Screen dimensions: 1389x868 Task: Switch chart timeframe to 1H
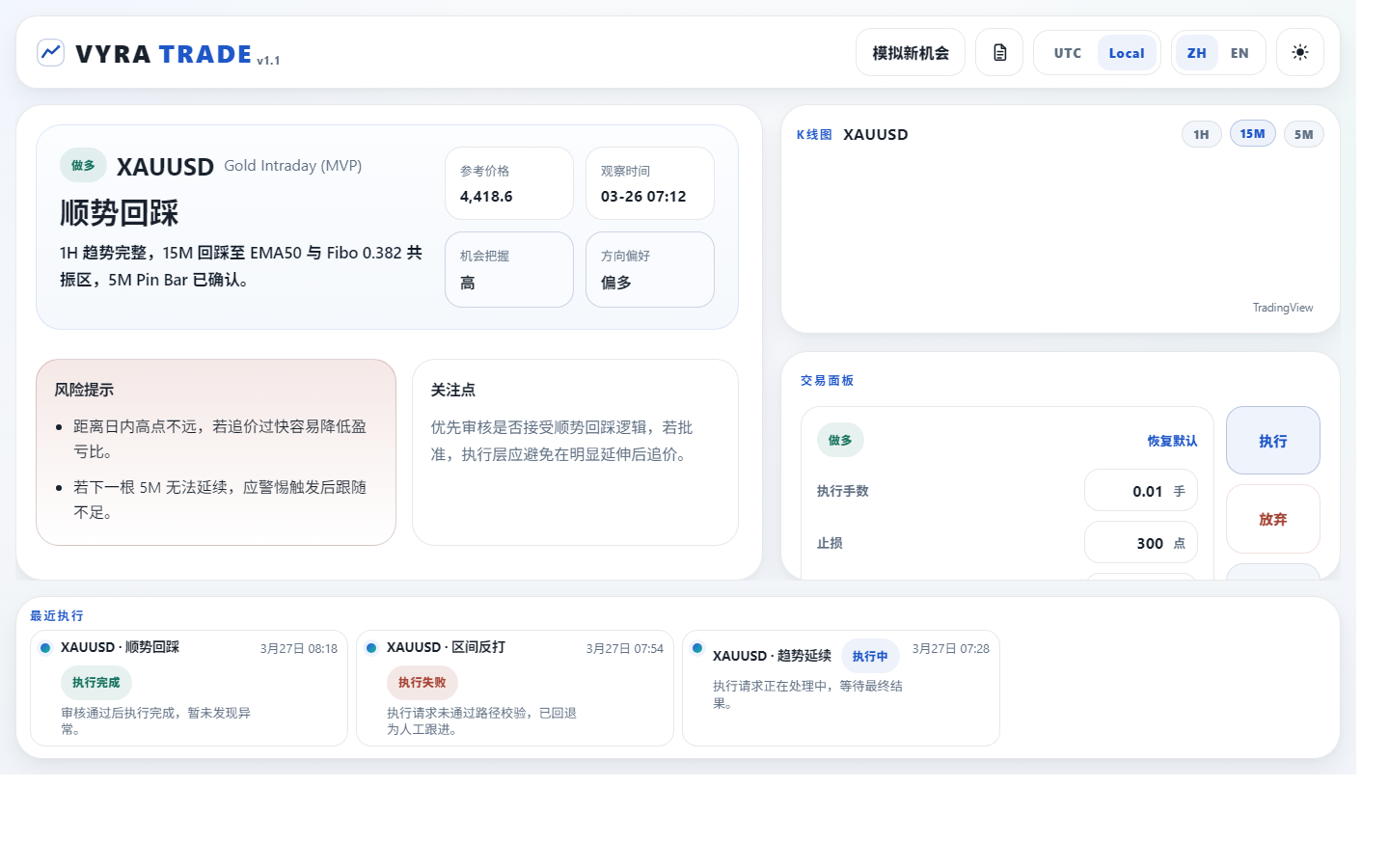[x=1201, y=134]
